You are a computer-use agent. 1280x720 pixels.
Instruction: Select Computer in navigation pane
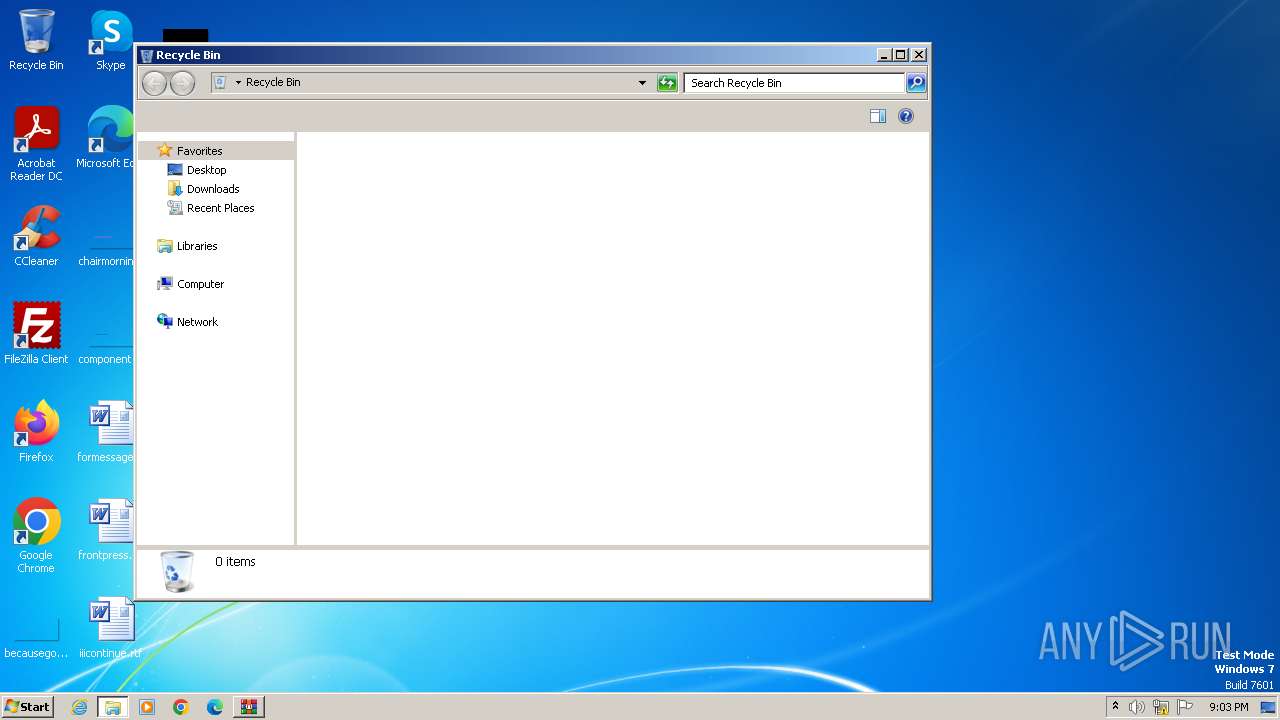(201, 284)
